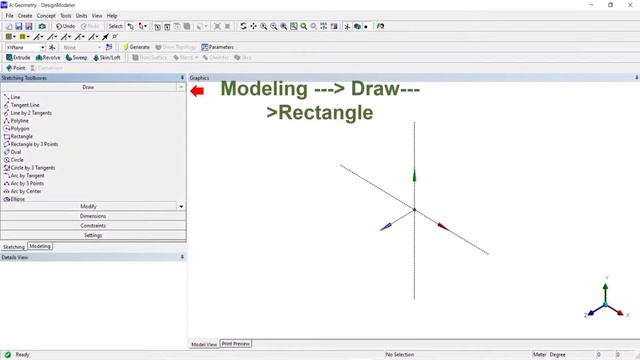Open the XYPlane plane selector dropdown

(42, 47)
